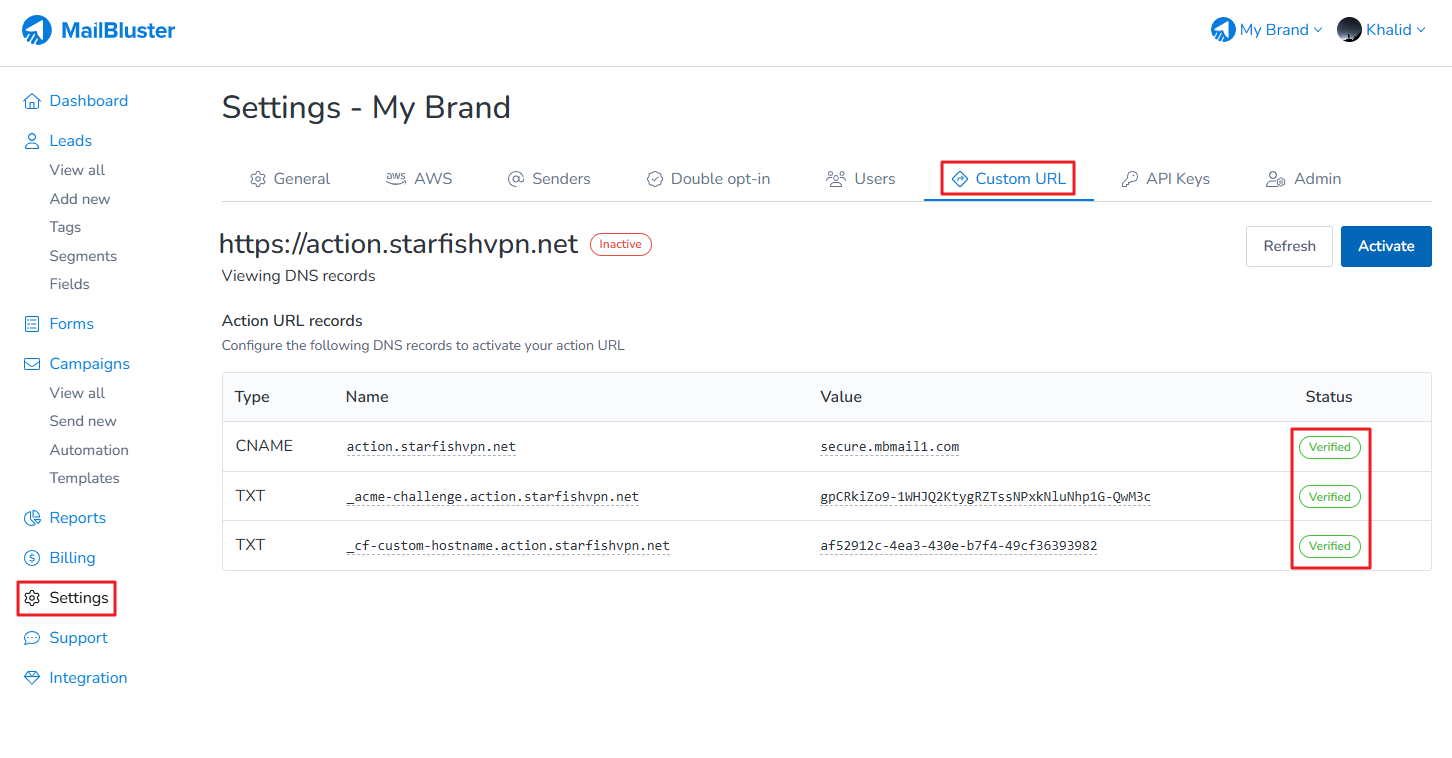Switch to the AWS tab
The image size is (1452, 758).
pos(419,179)
